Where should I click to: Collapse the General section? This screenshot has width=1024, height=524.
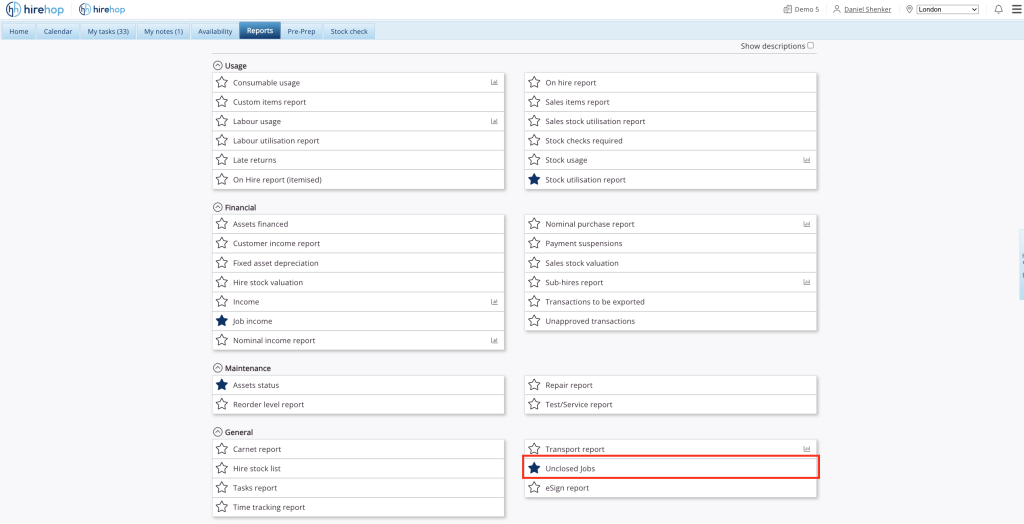tap(217, 432)
